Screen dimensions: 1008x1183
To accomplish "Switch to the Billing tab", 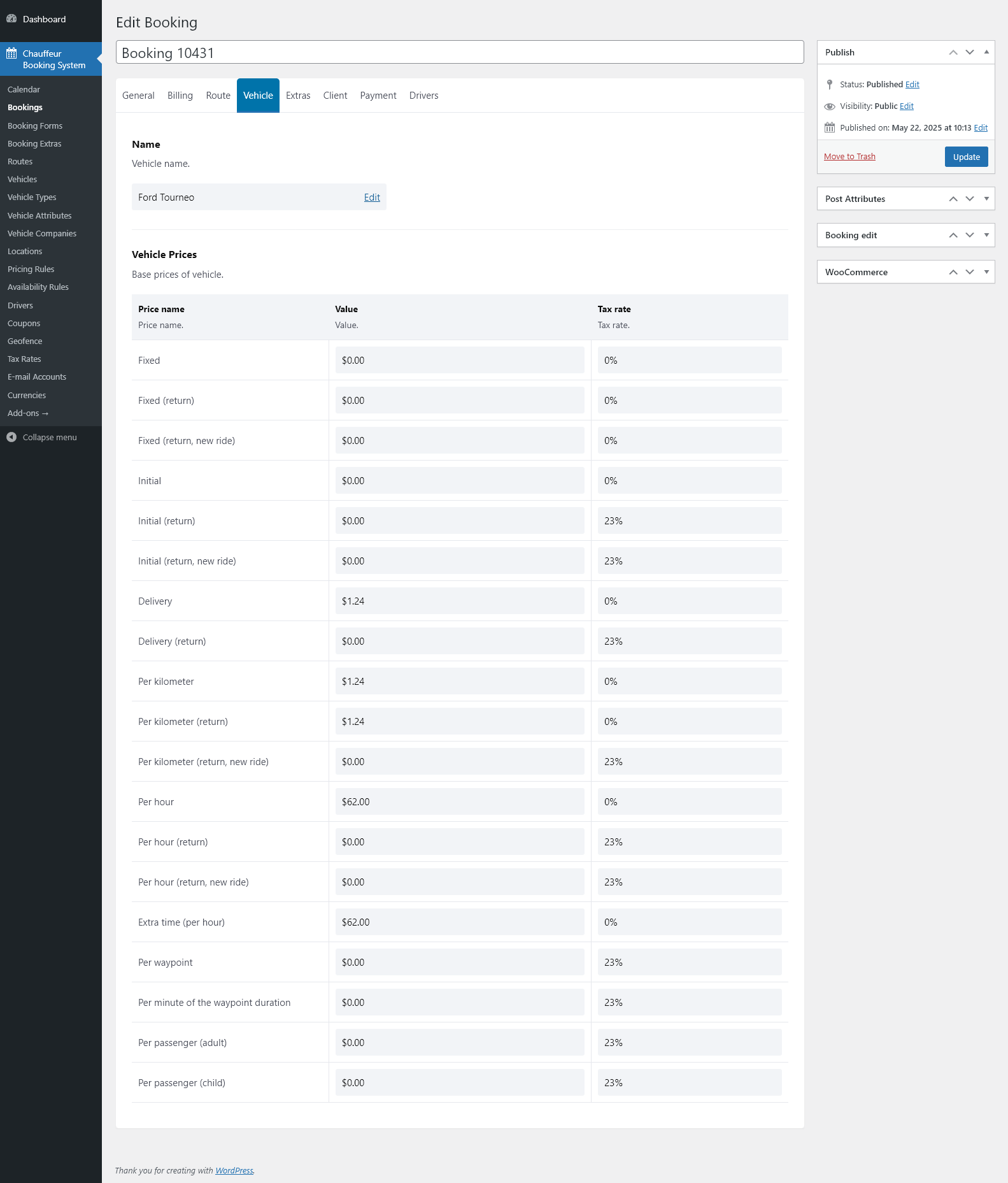I will (180, 96).
